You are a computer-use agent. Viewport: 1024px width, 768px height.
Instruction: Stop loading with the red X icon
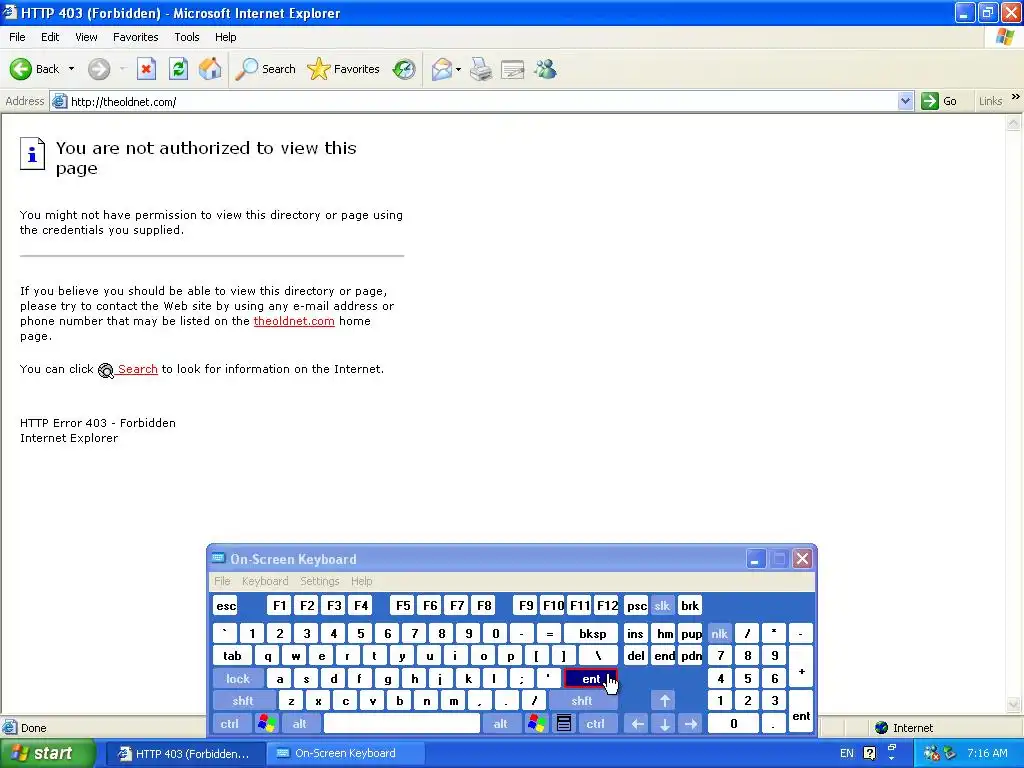pyautogui.click(x=146, y=69)
